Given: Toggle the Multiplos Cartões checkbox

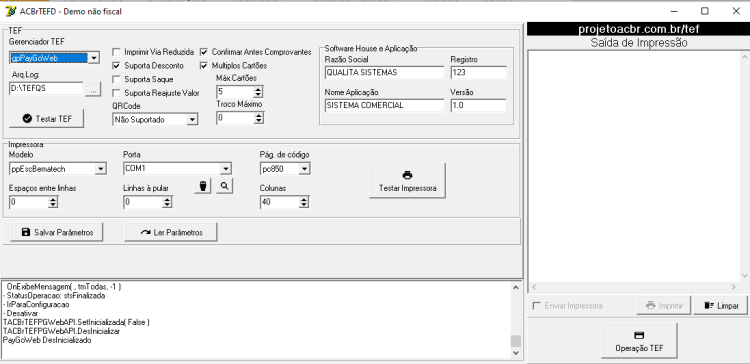Looking at the screenshot, I should [204, 66].
